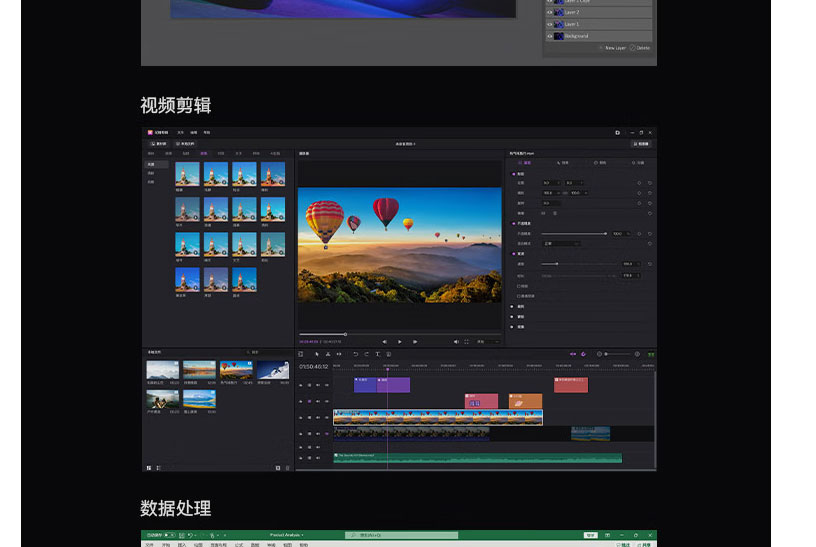The width and height of the screenshot is (816, 547).
Task: Select the highlighted first filter thumbnail
Action: pos(187,174)
